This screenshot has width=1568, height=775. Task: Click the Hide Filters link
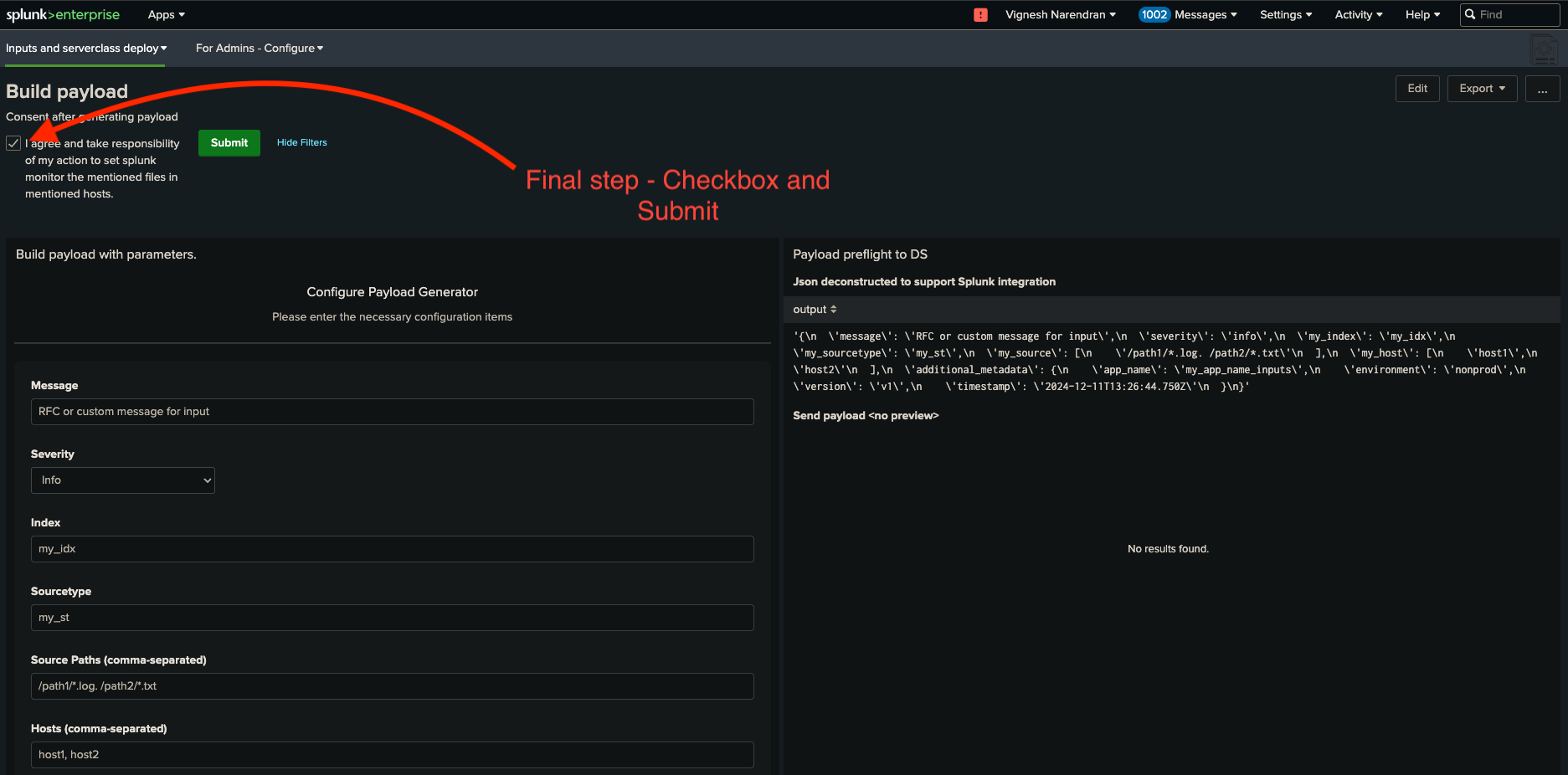[x=302, y=143]
